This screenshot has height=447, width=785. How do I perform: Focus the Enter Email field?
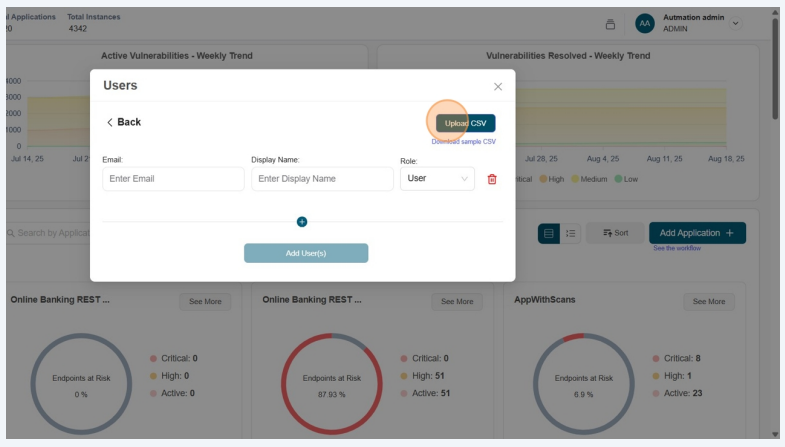[173, 178]
